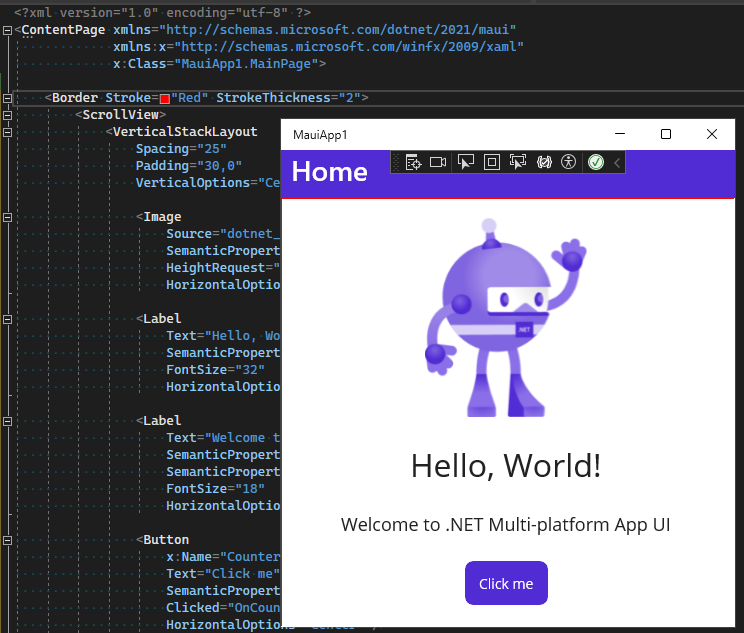Click the debug toolbar dotted grip handle
744x633 pixels.
[x=396, y=162]
